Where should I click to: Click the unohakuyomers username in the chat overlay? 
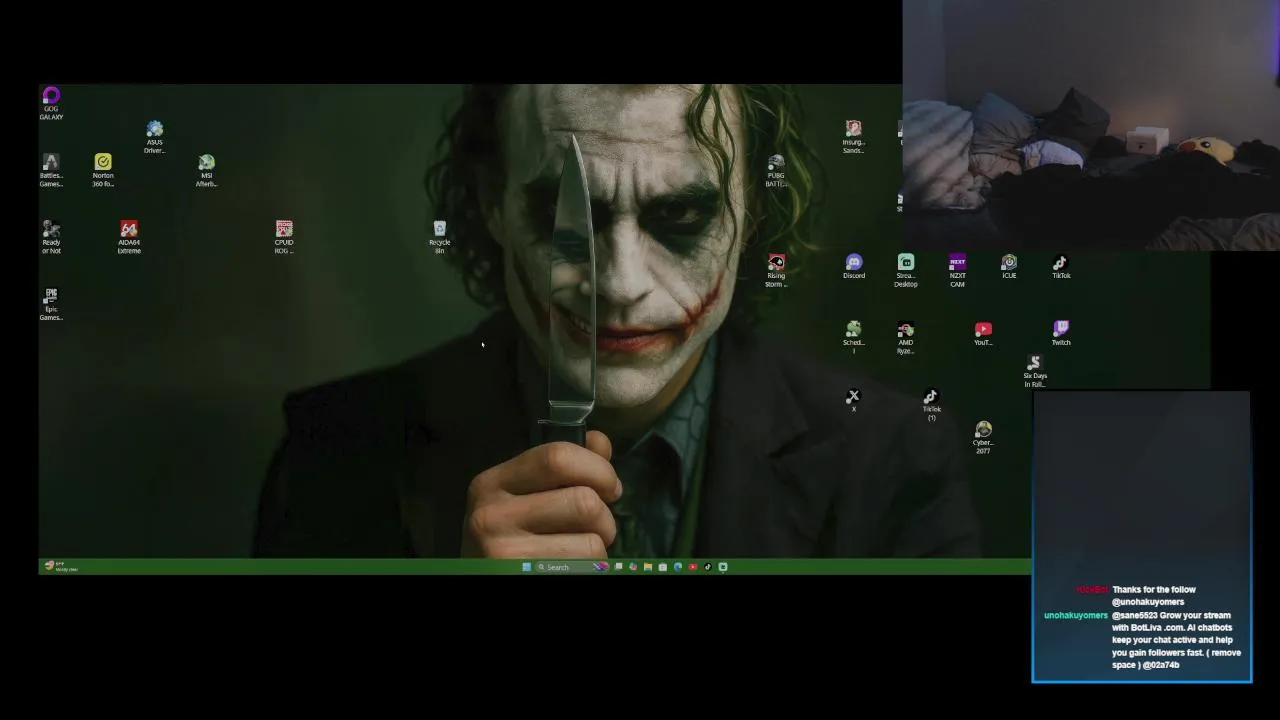coord(1076,615)
